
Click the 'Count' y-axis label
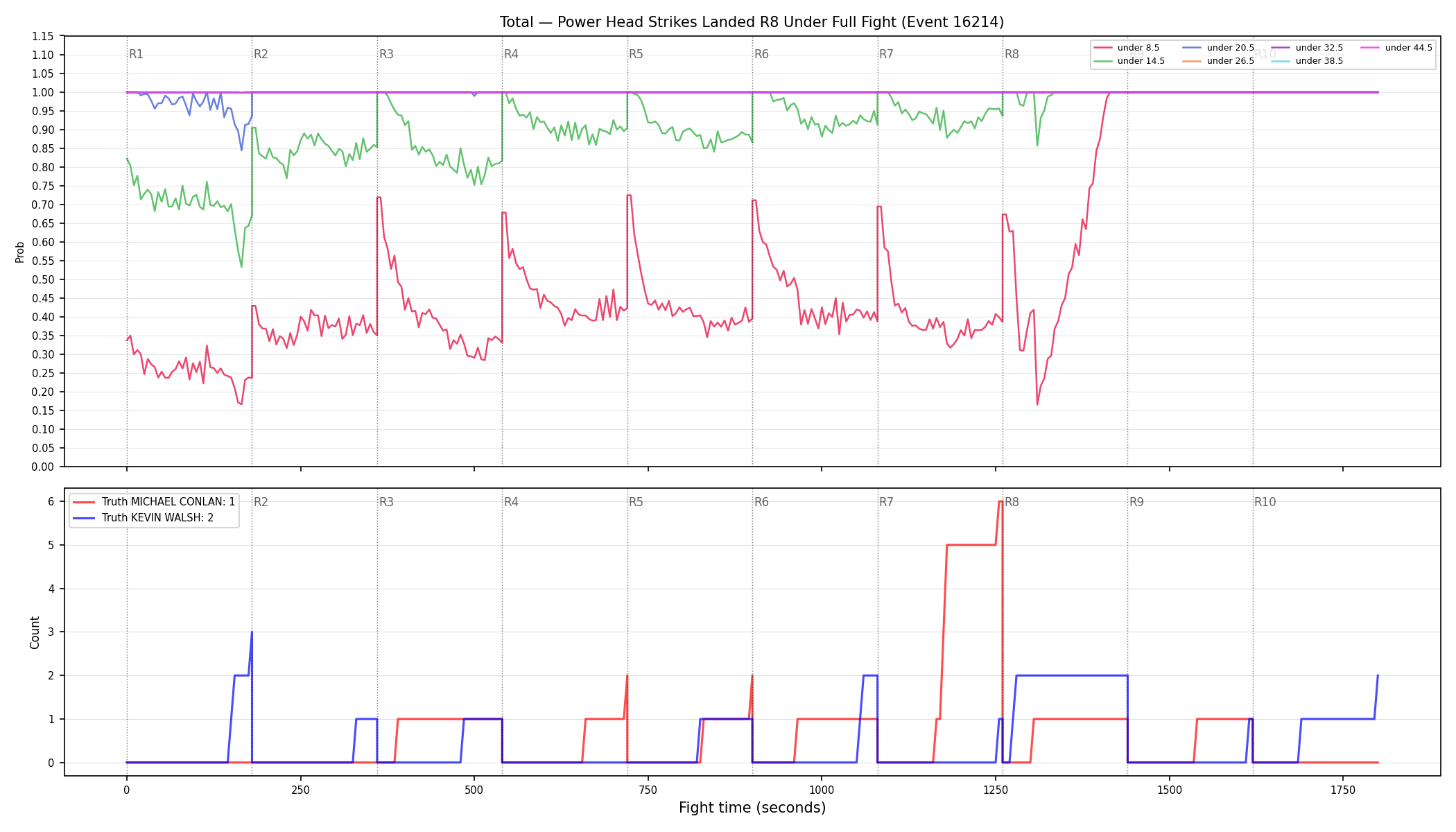tap(35, 632)
